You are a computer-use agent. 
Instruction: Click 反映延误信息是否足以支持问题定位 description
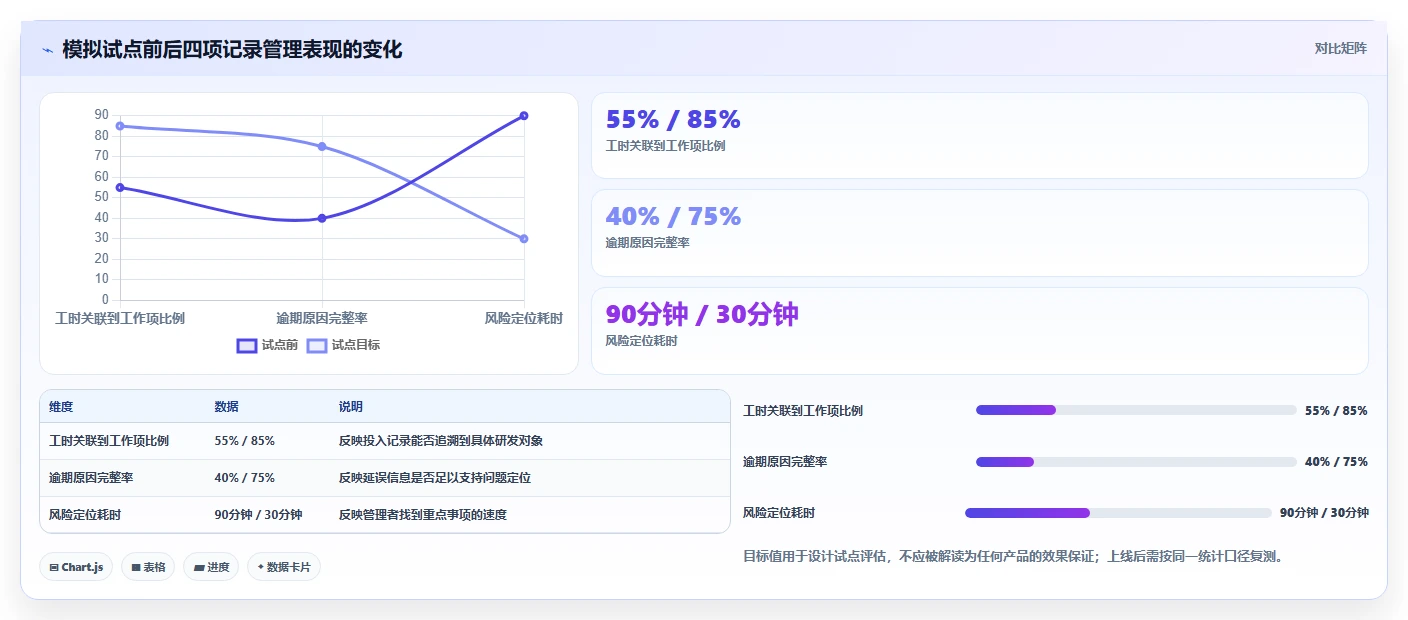click(x=435, y=478)
